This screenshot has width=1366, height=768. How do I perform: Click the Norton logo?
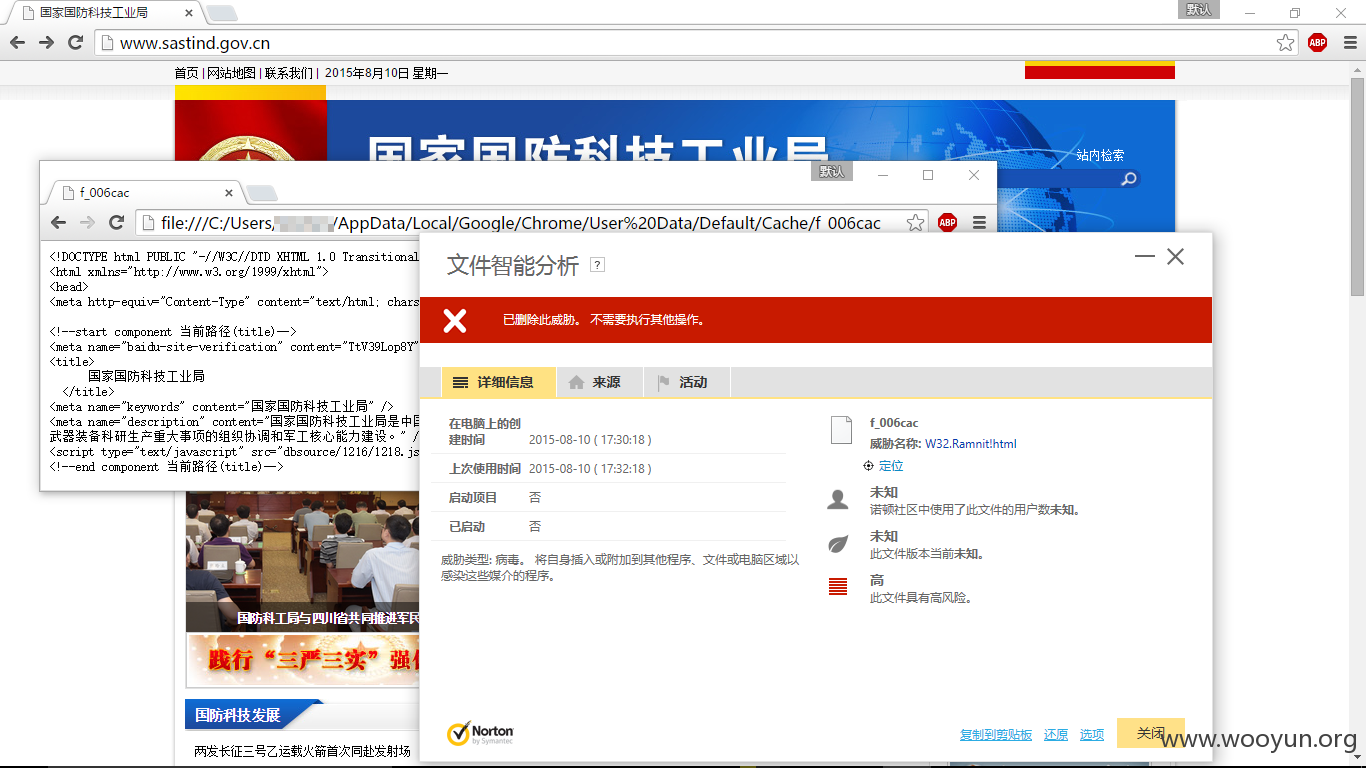click(x=480, y=733)
